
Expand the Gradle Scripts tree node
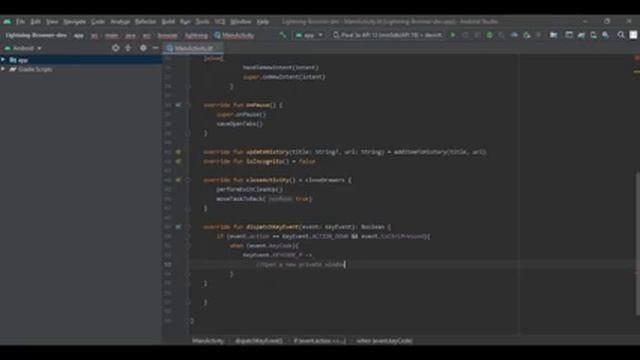pyautogui.click(x=3, y=69)
